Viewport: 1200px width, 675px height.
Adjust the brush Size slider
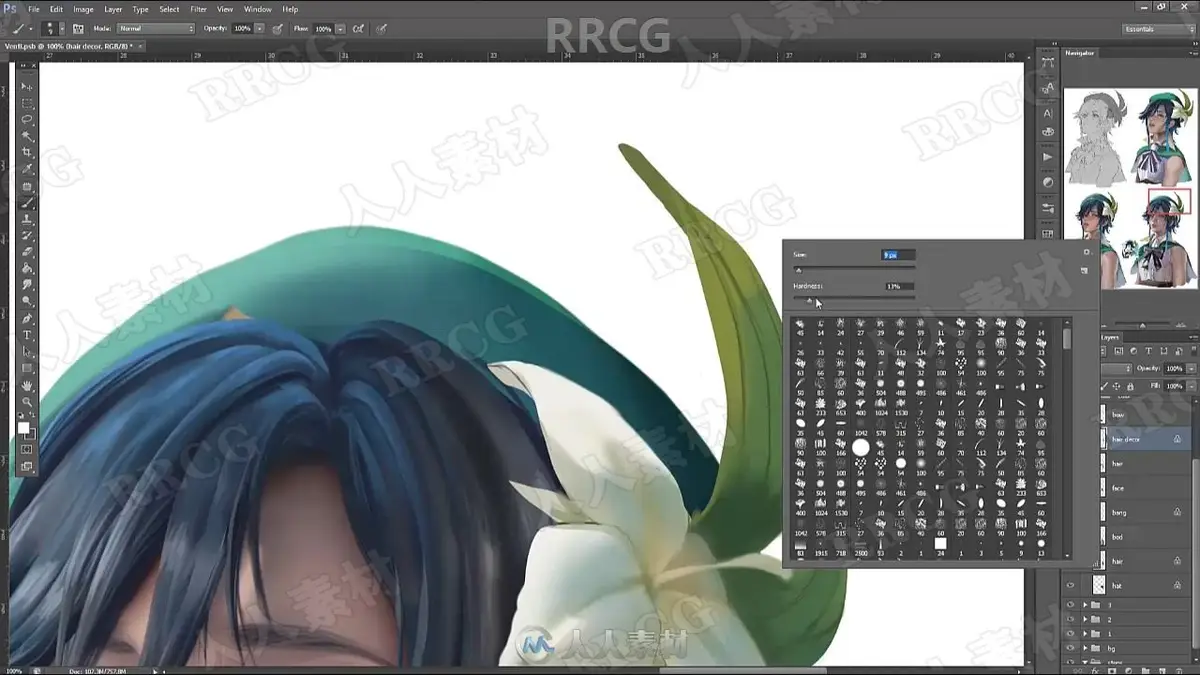[798, 269]
